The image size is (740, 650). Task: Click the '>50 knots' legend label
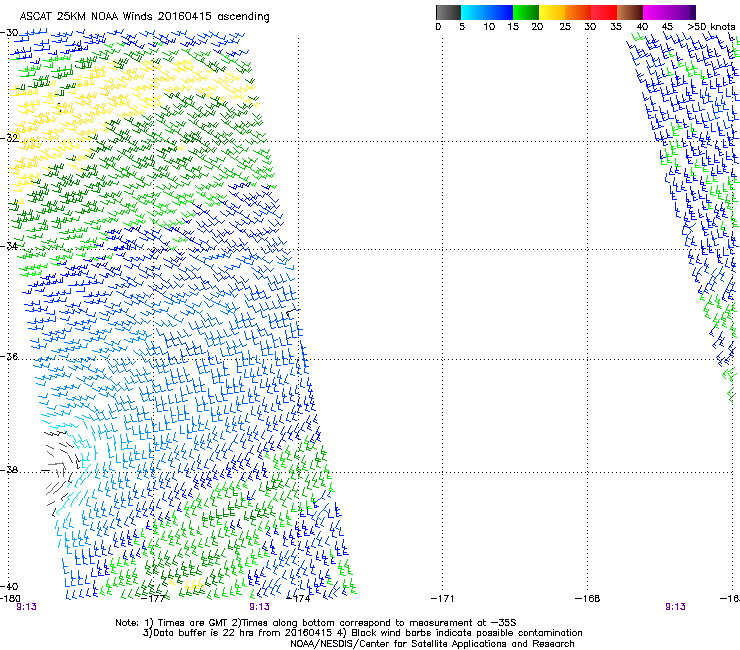pyautogui.click(x=711, y=27)
